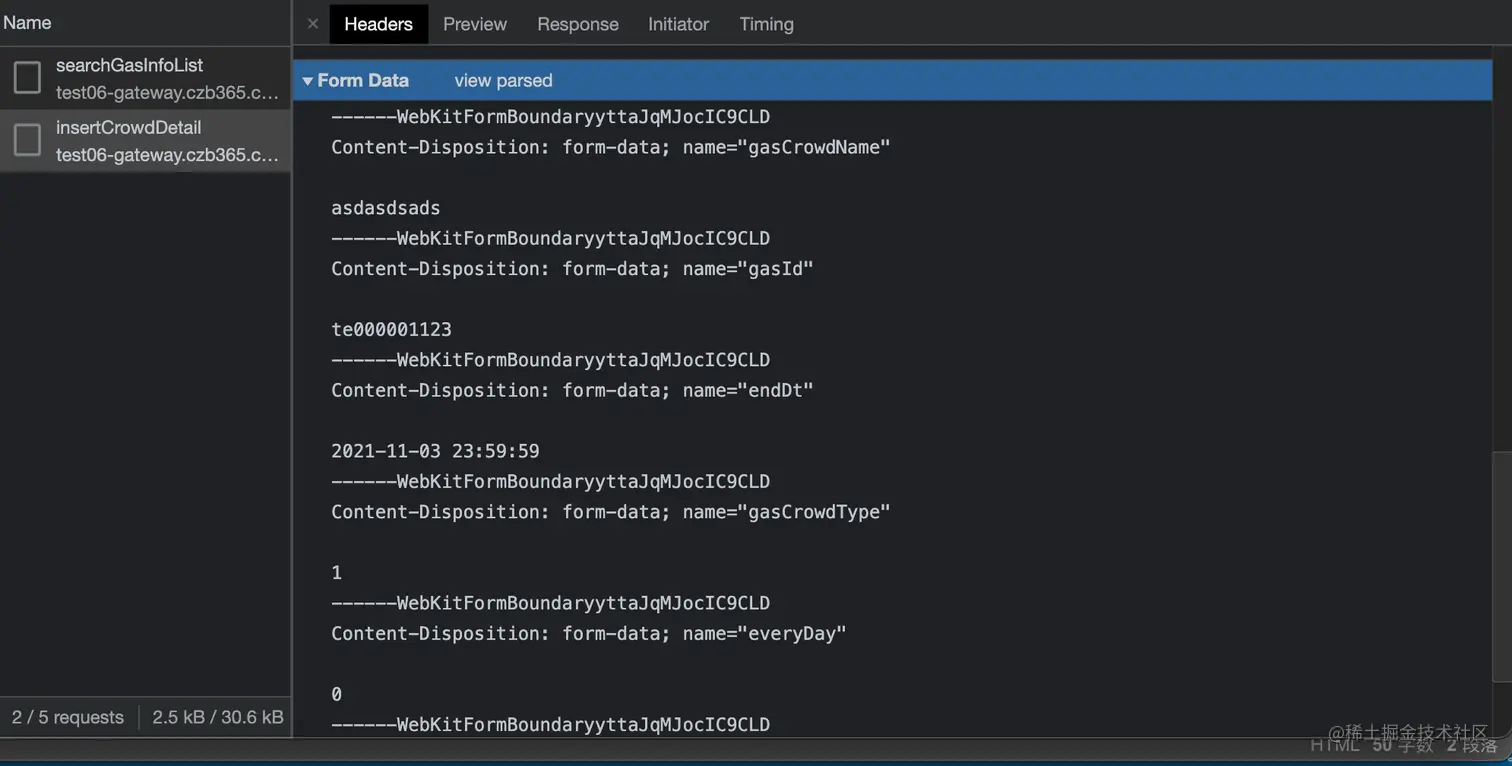
Task: Click the 2 / 5 requests status
Action: [68, 717]
